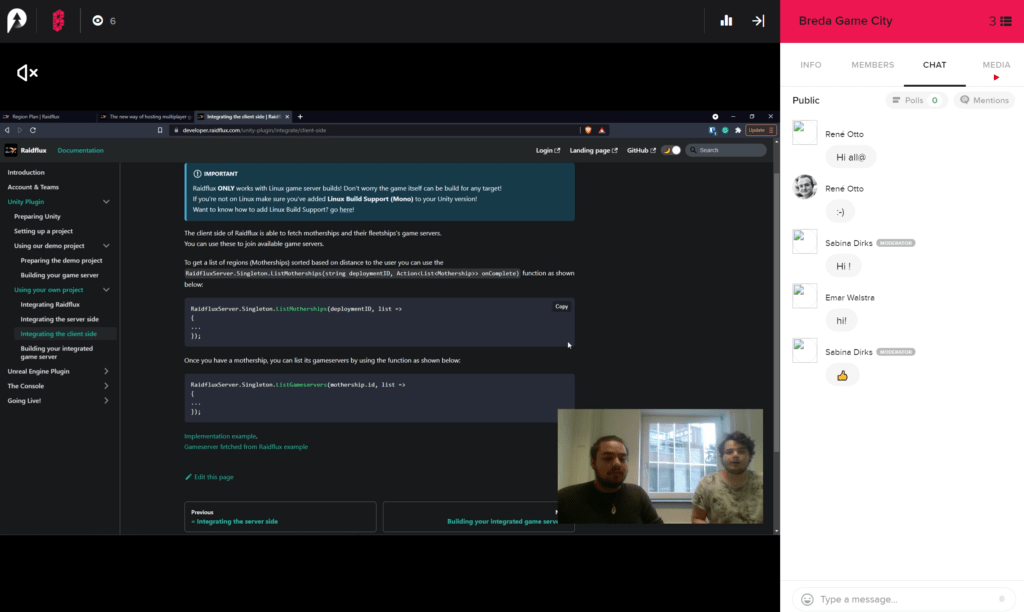The height and width of the screenshot is (612, 1024).
Task: Click the browser forward arrow
Action: (20, 130)
